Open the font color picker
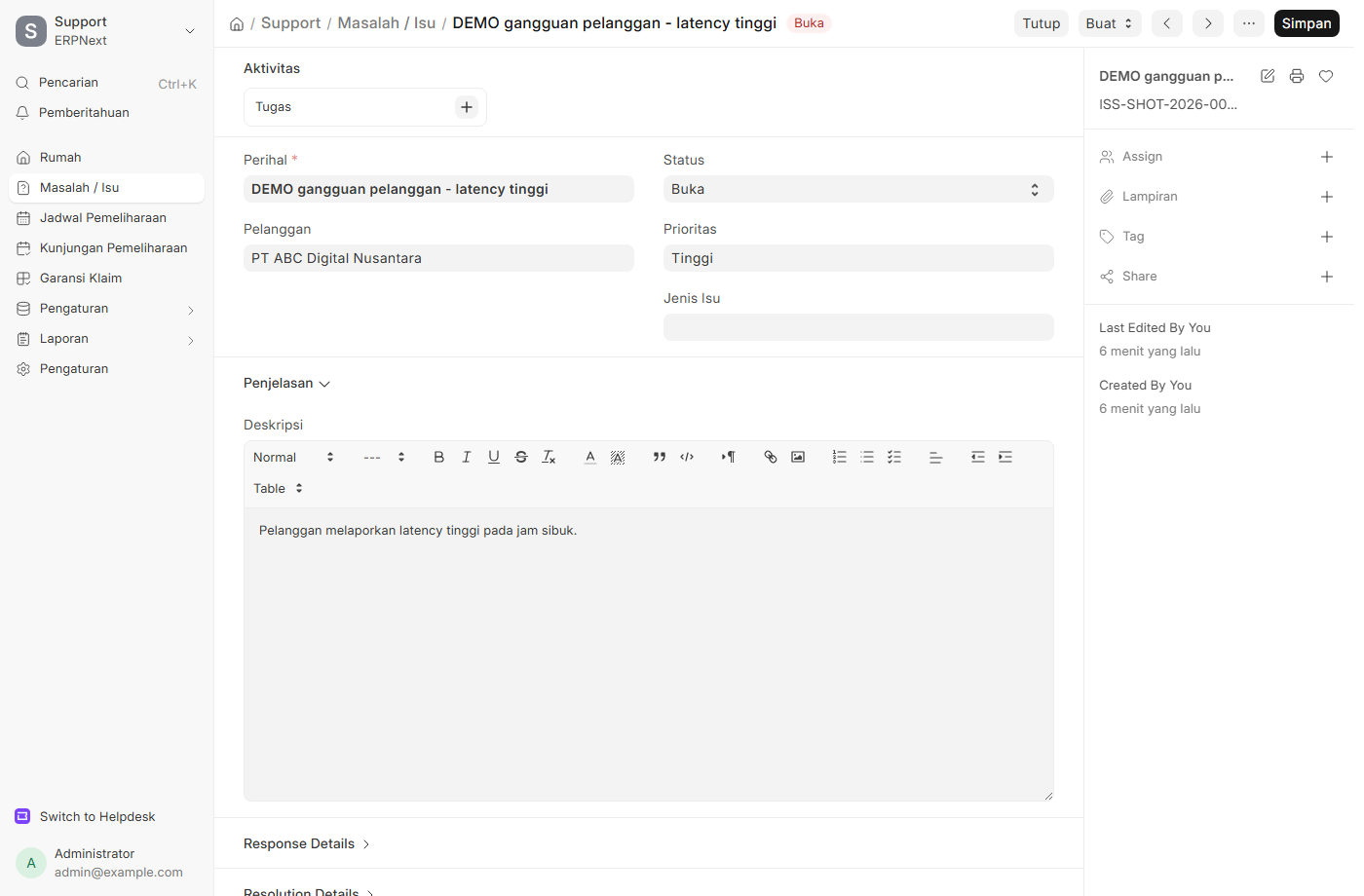 [x=590, y=457]
